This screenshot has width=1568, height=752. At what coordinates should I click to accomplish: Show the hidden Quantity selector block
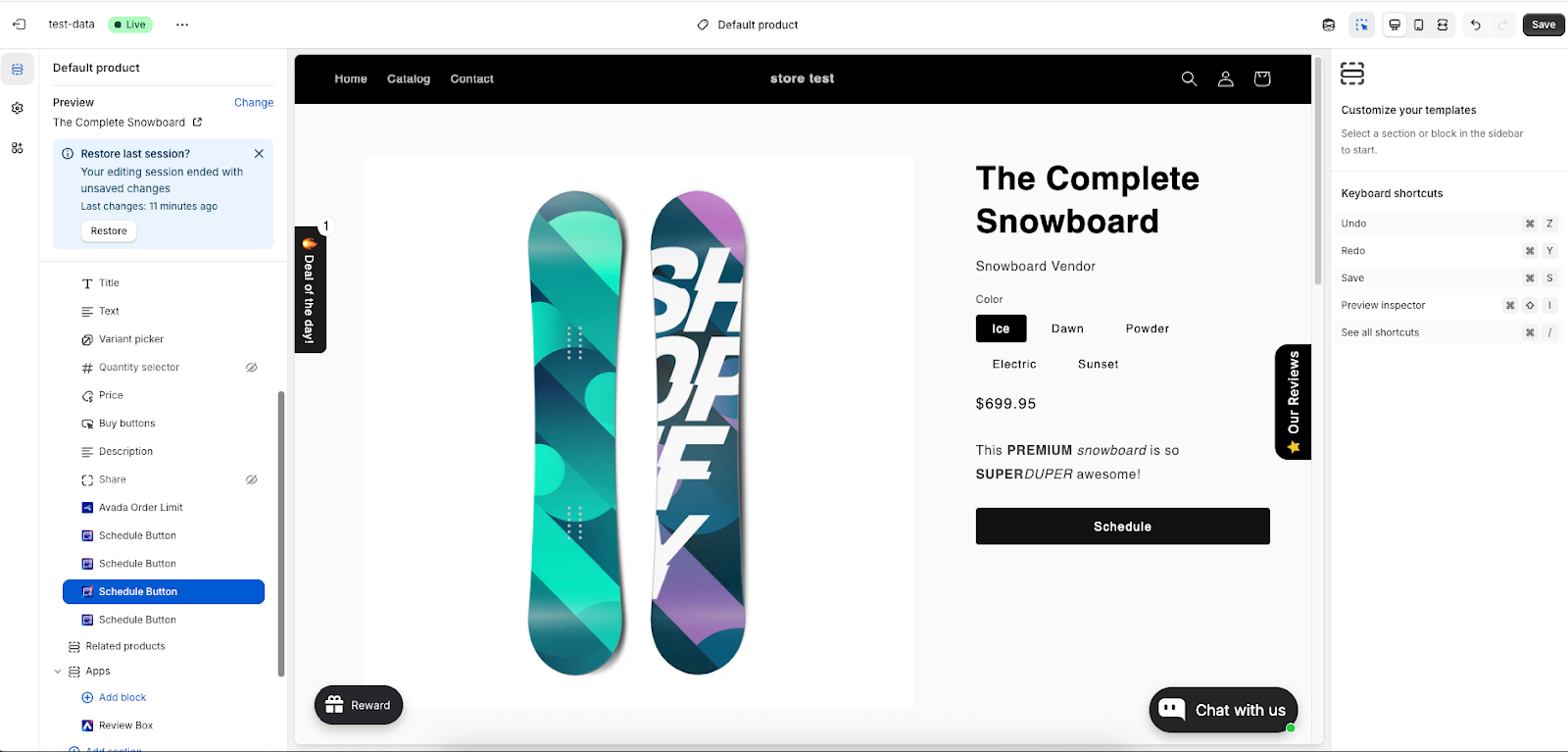tap(251, 368)
